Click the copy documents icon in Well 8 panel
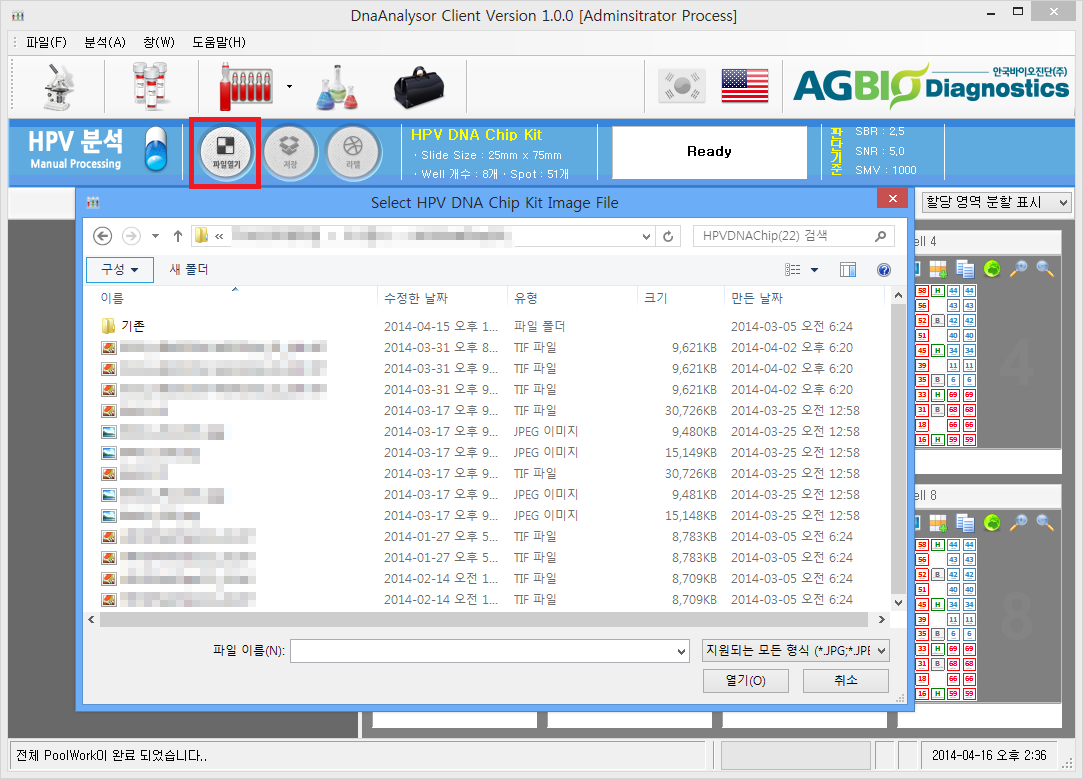The width and height of the screenshot is (1083, 779). click(965, 523)
